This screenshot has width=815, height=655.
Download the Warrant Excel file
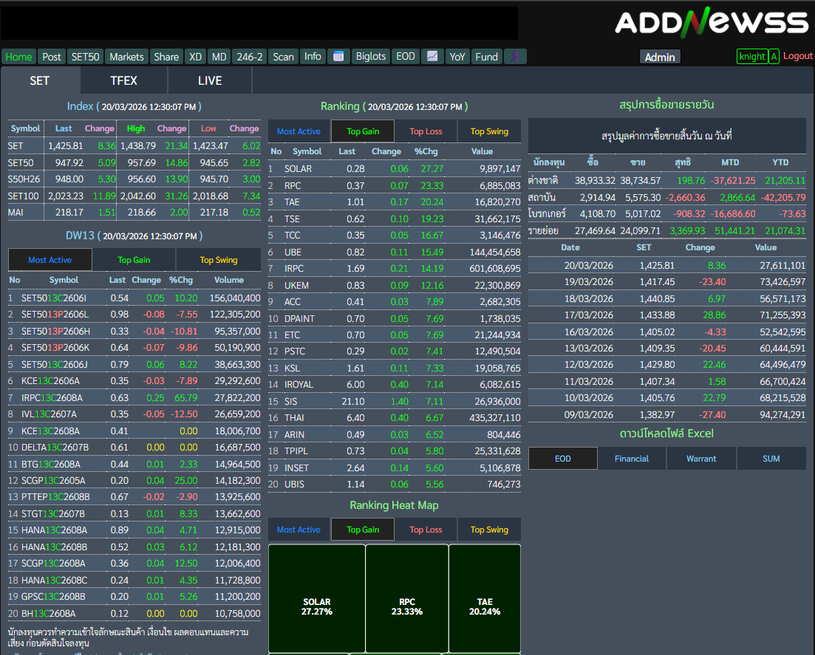701,459
